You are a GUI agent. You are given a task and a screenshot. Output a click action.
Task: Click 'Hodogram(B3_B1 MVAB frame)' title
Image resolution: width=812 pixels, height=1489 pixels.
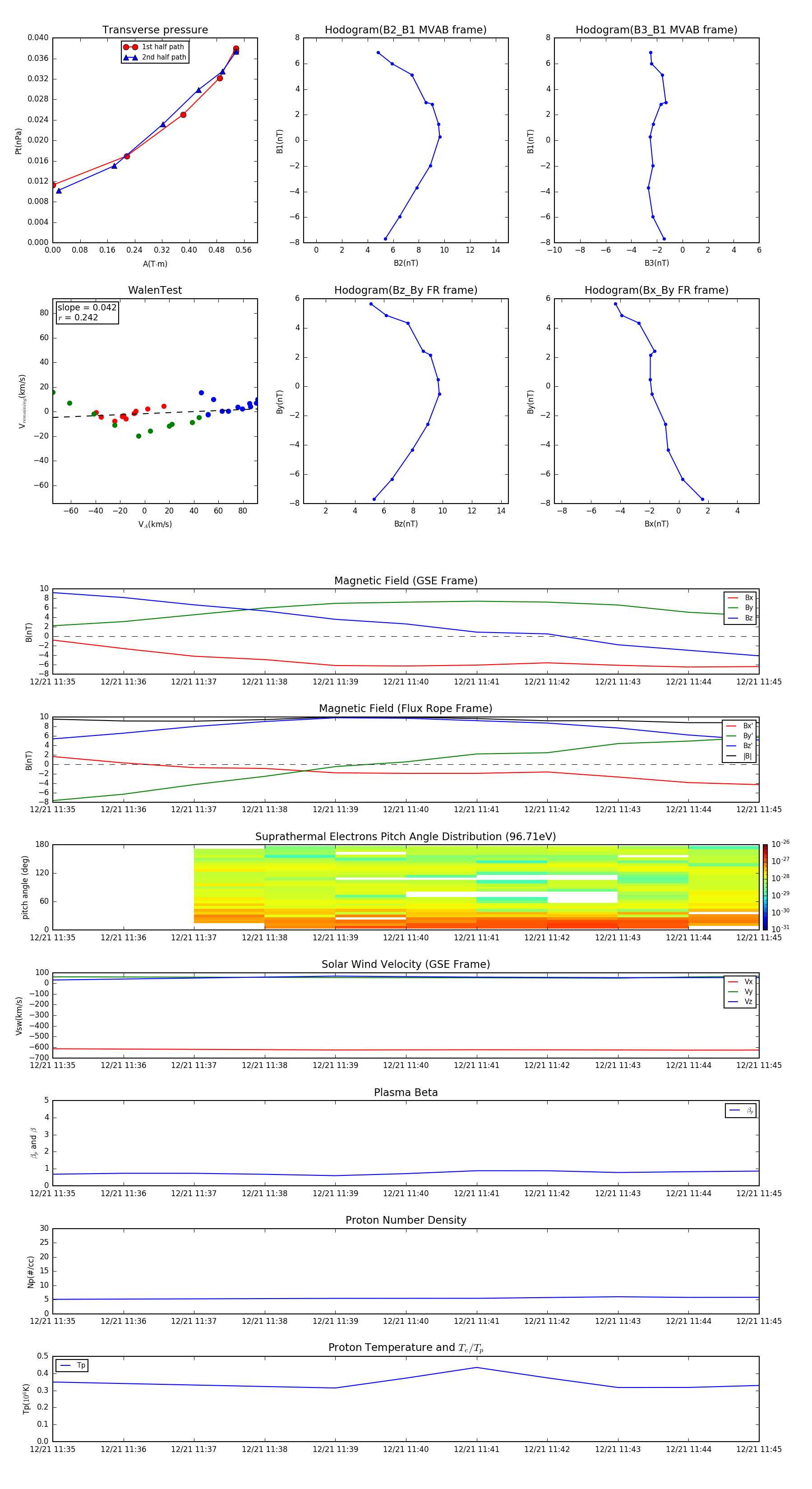pyautogui.click(x=656, y=29)
